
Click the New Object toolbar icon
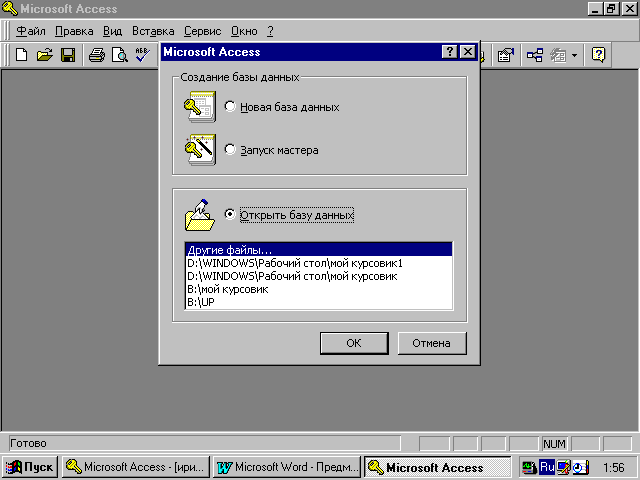point(558,54)
